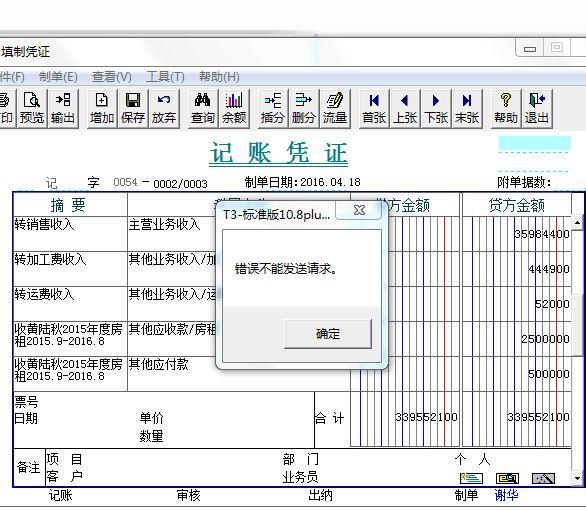Open the 工具(T) menu

click(x=165, y=77)
